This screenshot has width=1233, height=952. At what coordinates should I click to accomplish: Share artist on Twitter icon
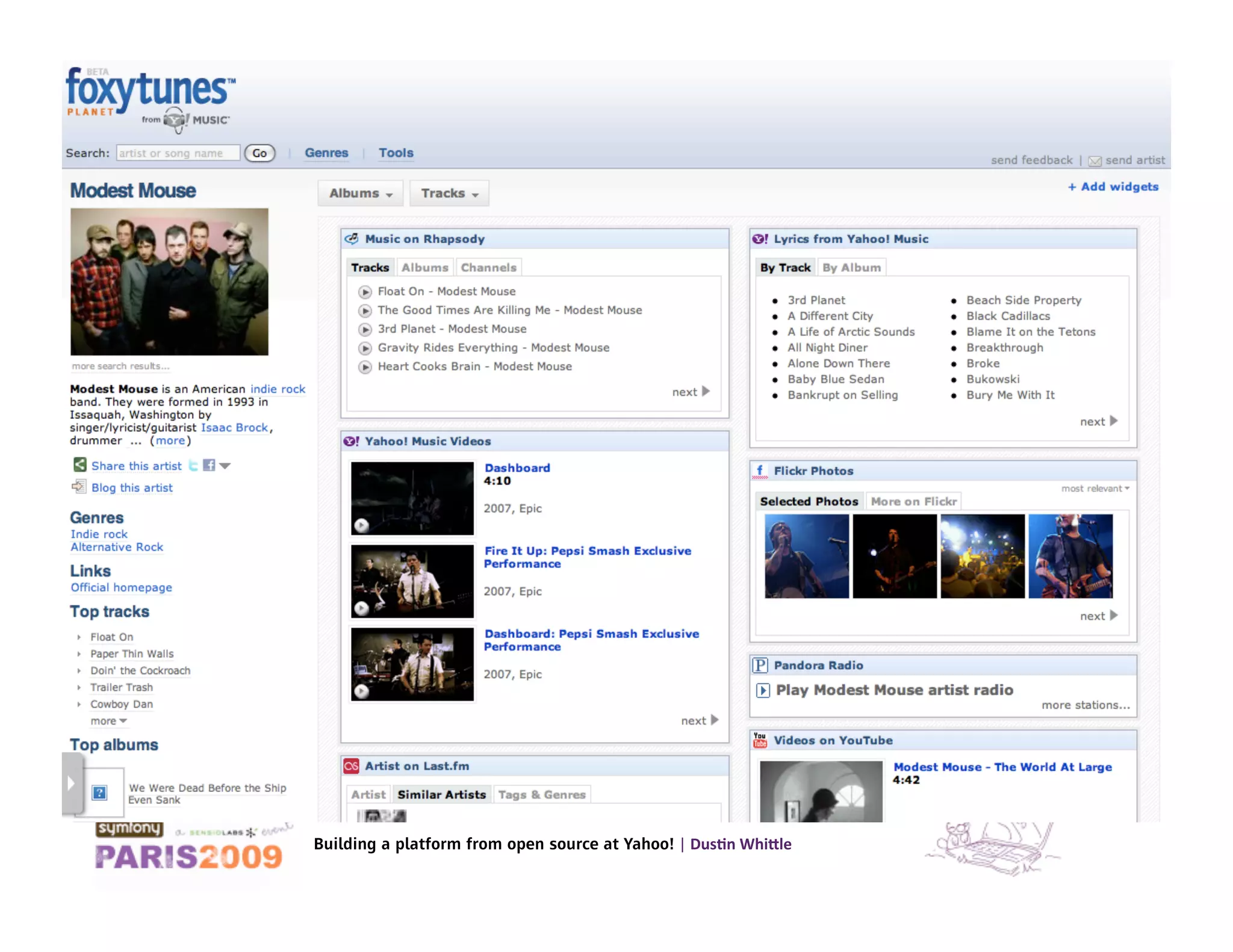click(193, 465)
